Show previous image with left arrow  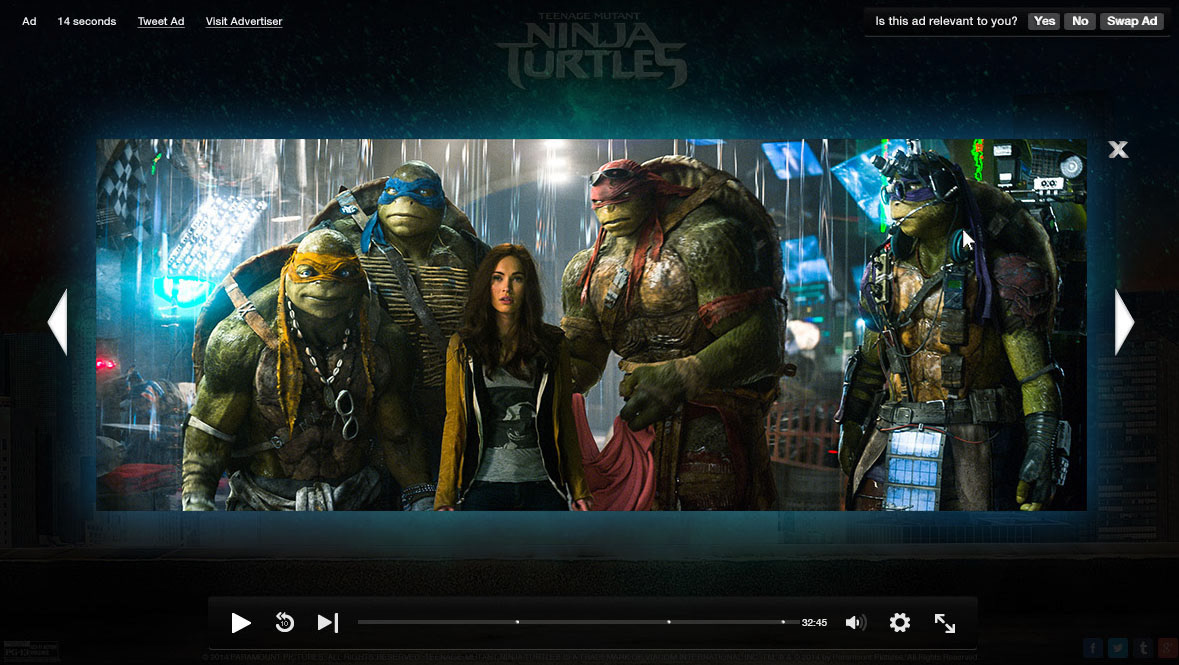[x=58, y=322]
